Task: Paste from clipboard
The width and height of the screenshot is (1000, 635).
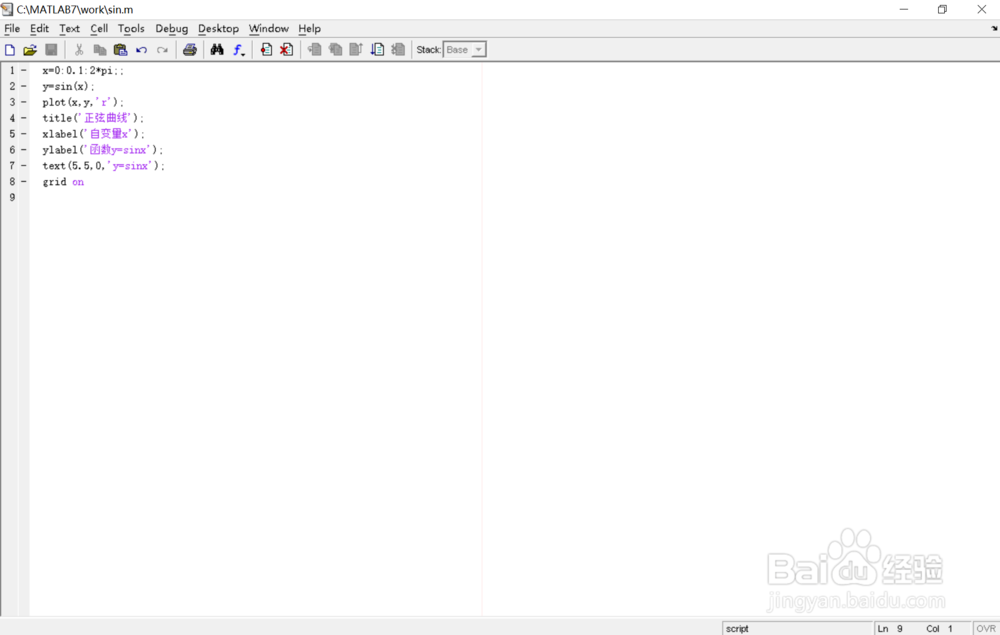Action: click(121, 50)
